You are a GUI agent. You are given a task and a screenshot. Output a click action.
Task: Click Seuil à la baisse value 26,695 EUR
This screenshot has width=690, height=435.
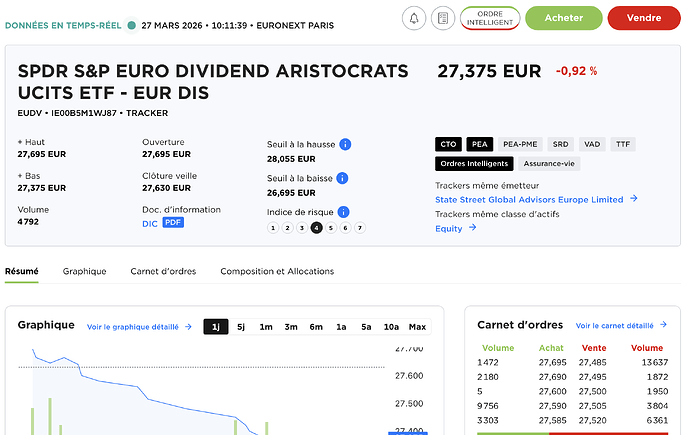click(291, 193)
